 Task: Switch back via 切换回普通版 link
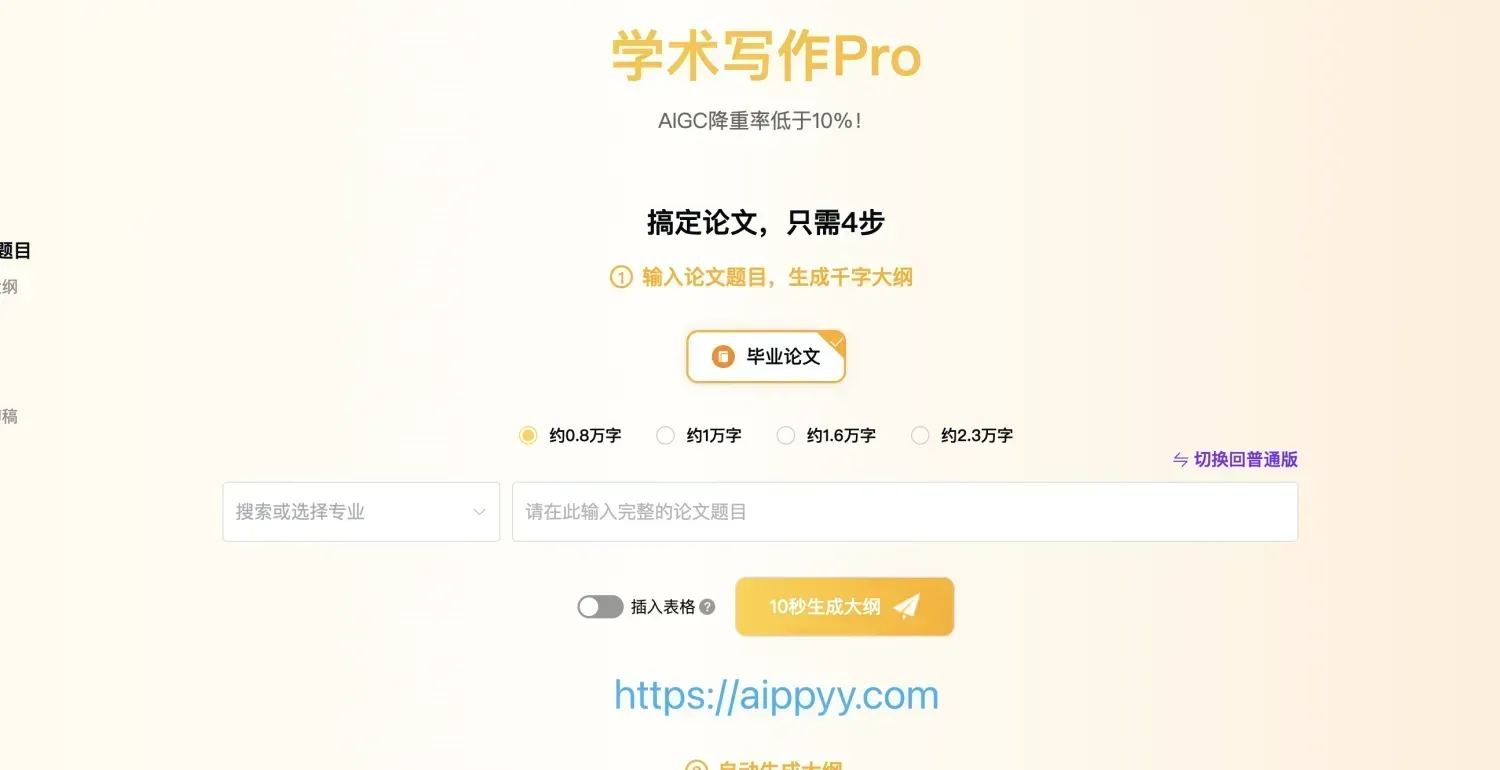[1246, 460]
